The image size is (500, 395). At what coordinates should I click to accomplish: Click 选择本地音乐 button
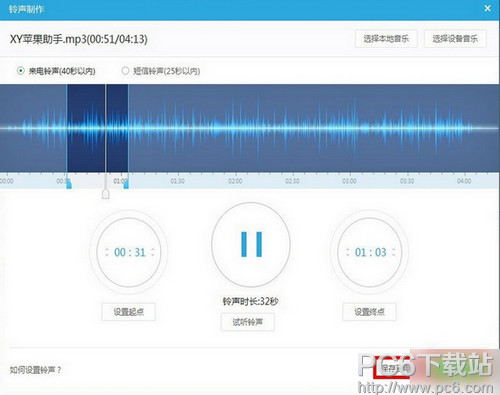[386, 39]
